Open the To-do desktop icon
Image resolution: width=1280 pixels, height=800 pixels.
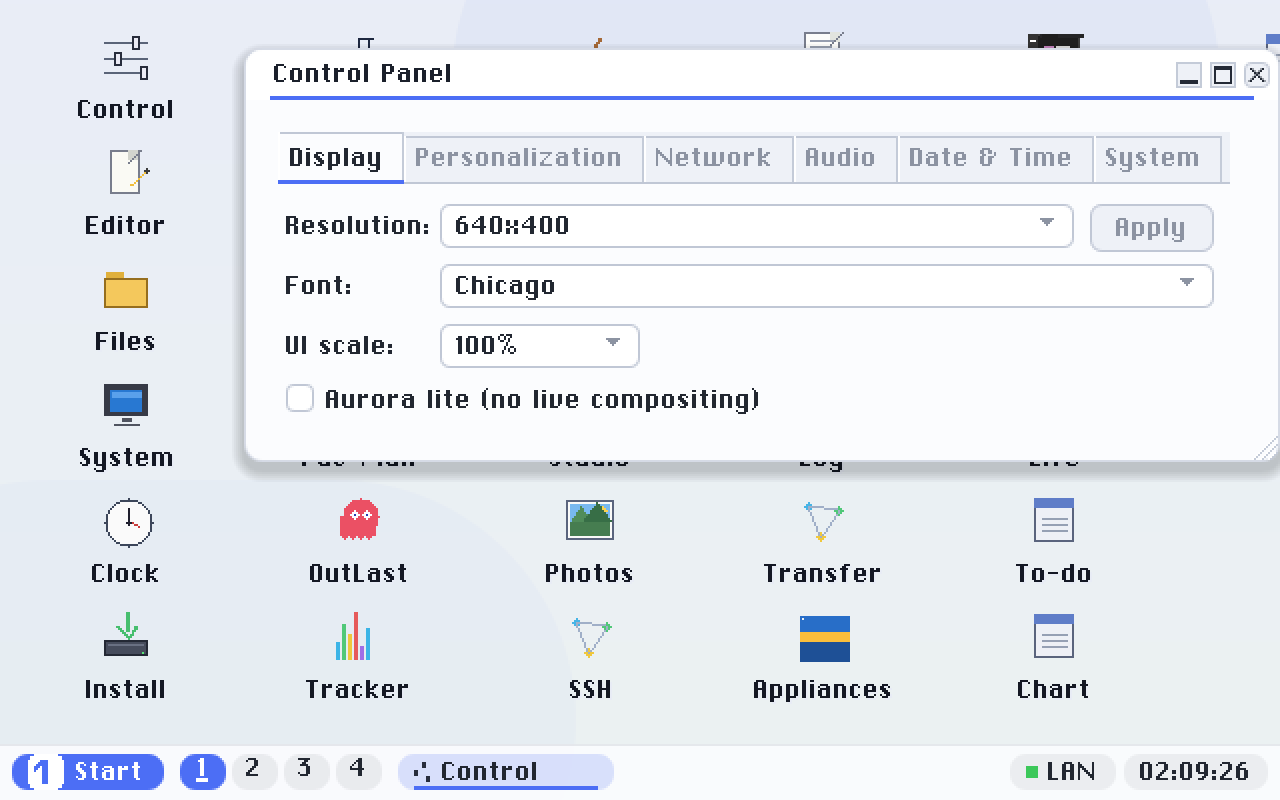[x=1053, y=543]
